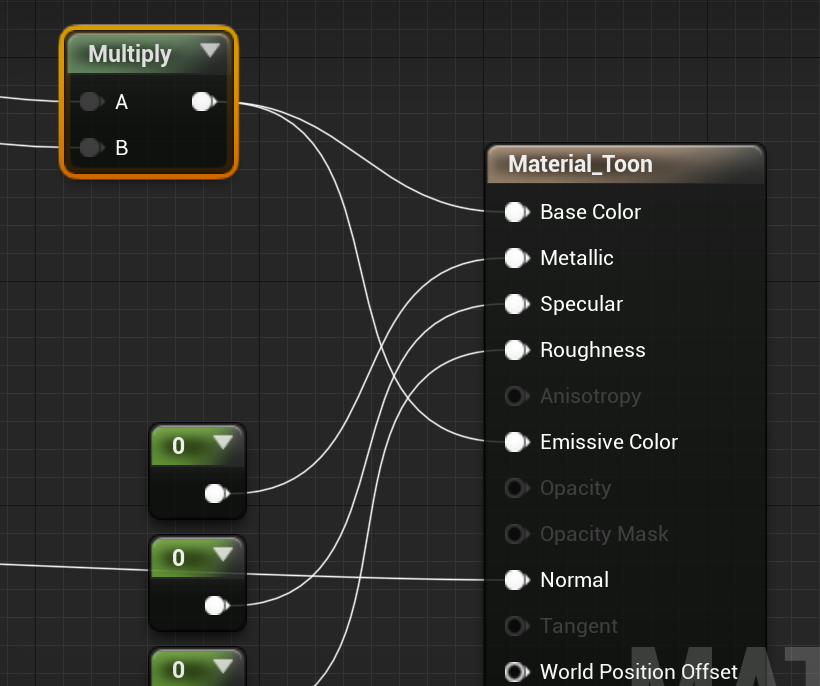
Task: Select the Multiply node's white output pin
Action: coord(203,101)
